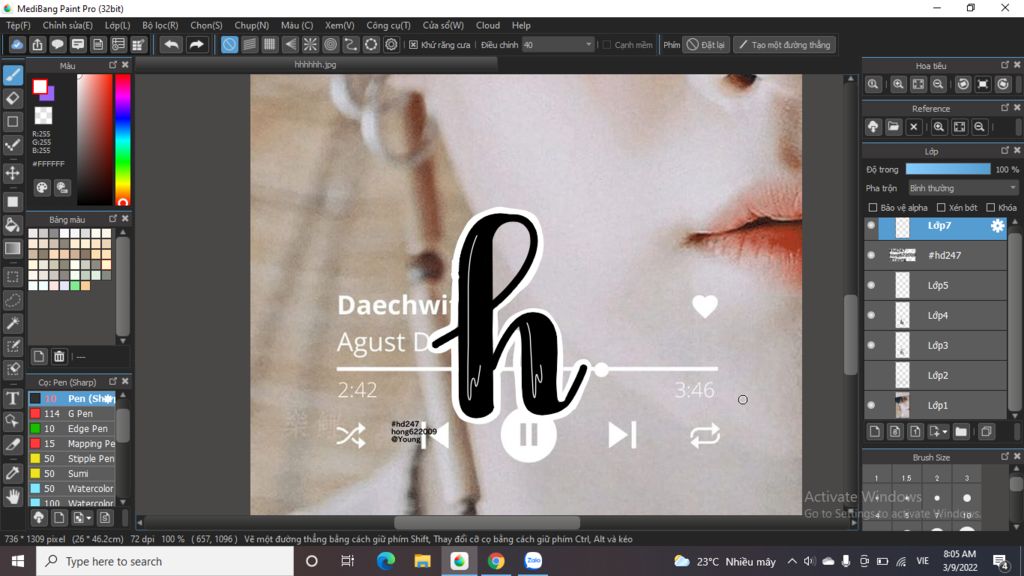This screenshot has width=1024, height=576.
Task: Enable the concentric circle snap icon
Action: point(330,44)
